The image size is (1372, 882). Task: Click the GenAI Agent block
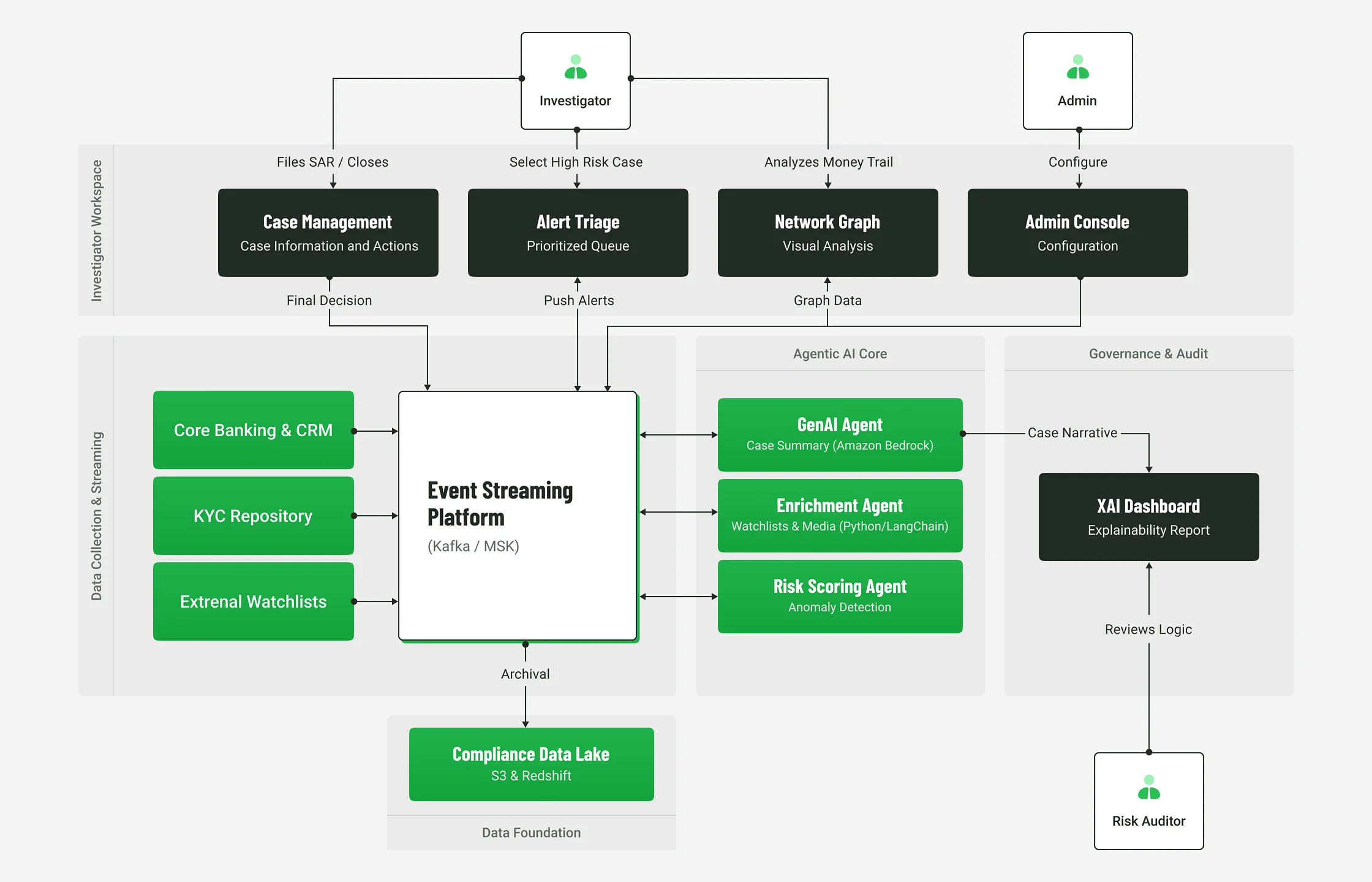pos(840,434)
